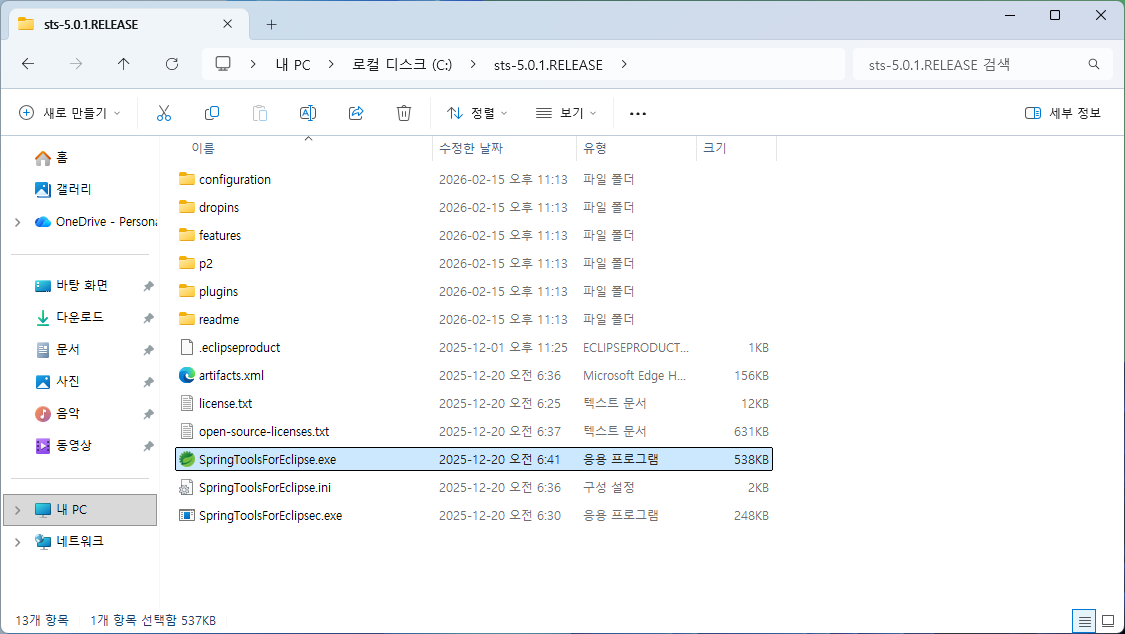Select the artifacts.xml Edge icon
Viewport: 1125px width, 634px height.
click(187, 375)
